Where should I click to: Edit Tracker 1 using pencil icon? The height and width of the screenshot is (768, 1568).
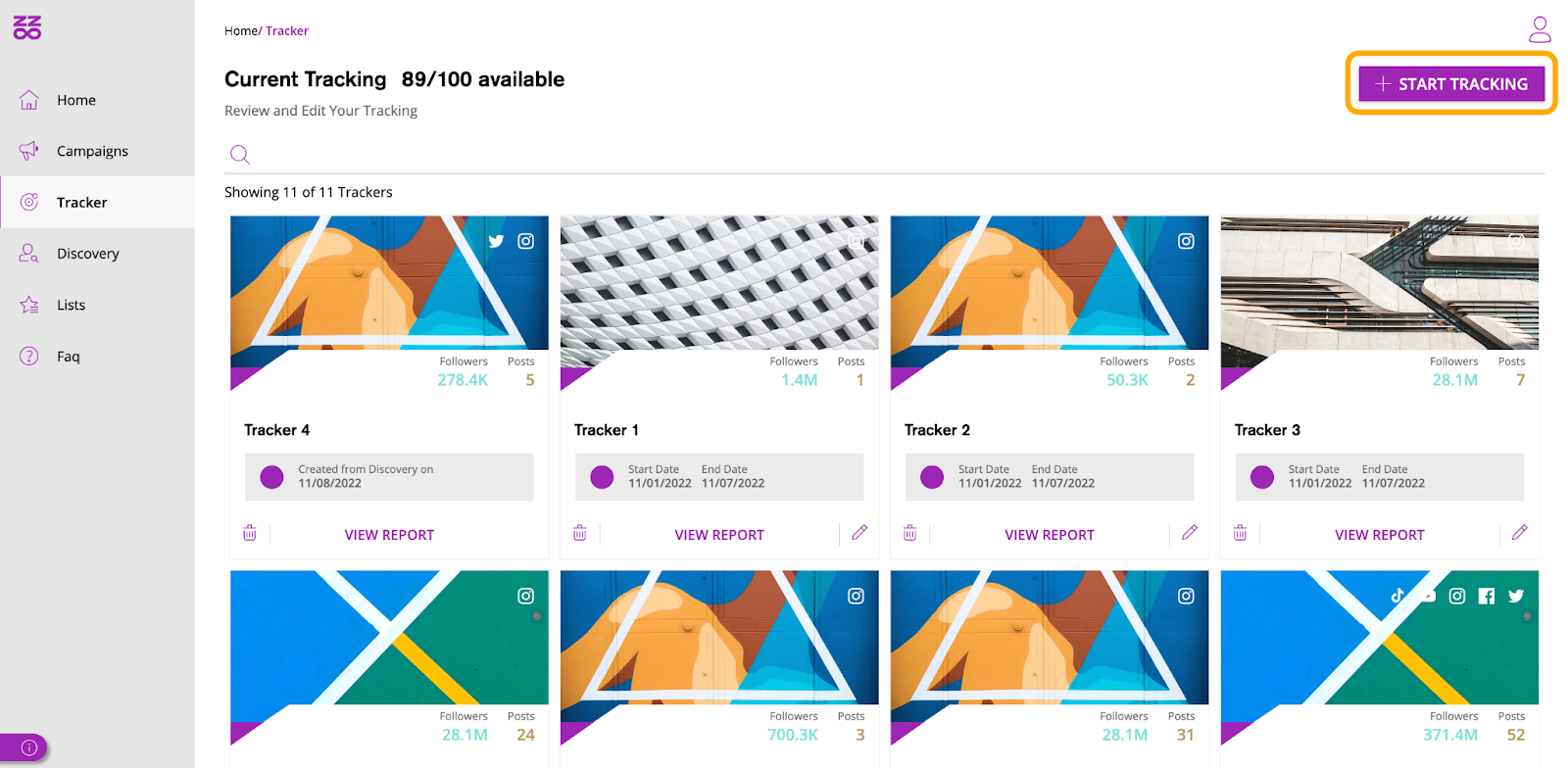click(859, 533)
